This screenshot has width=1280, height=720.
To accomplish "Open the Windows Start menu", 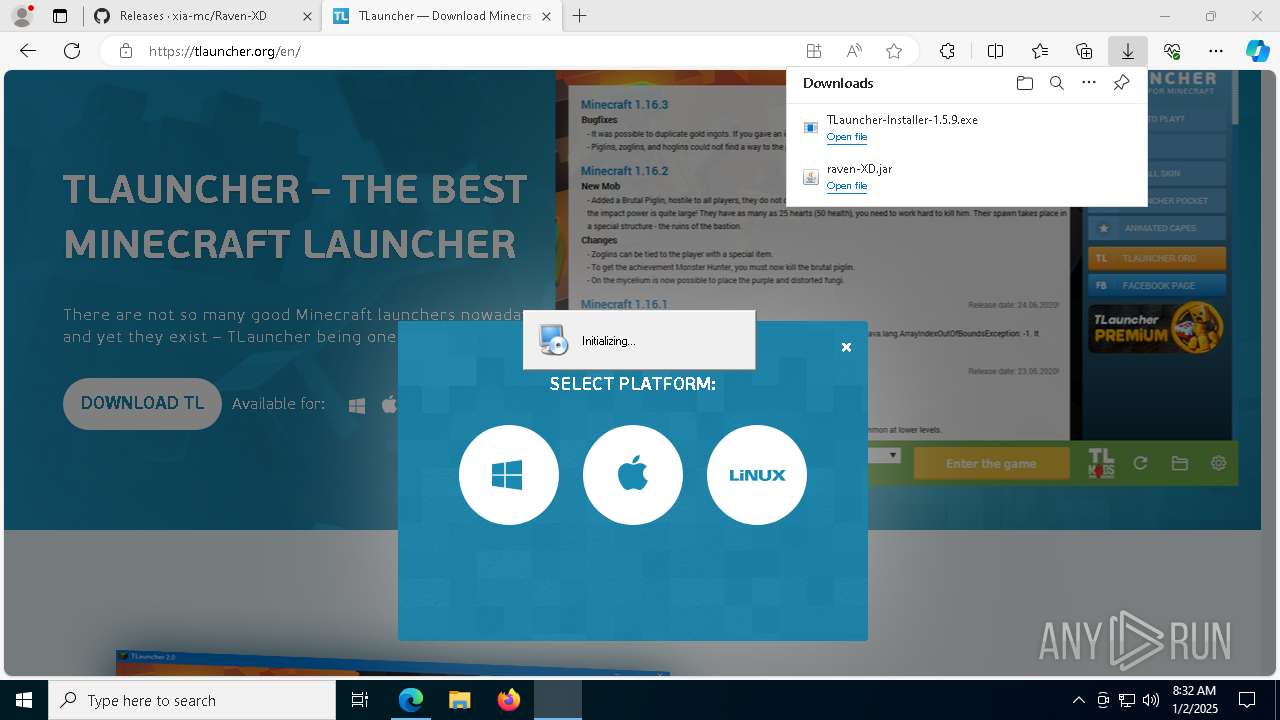I will coord(24,700).
